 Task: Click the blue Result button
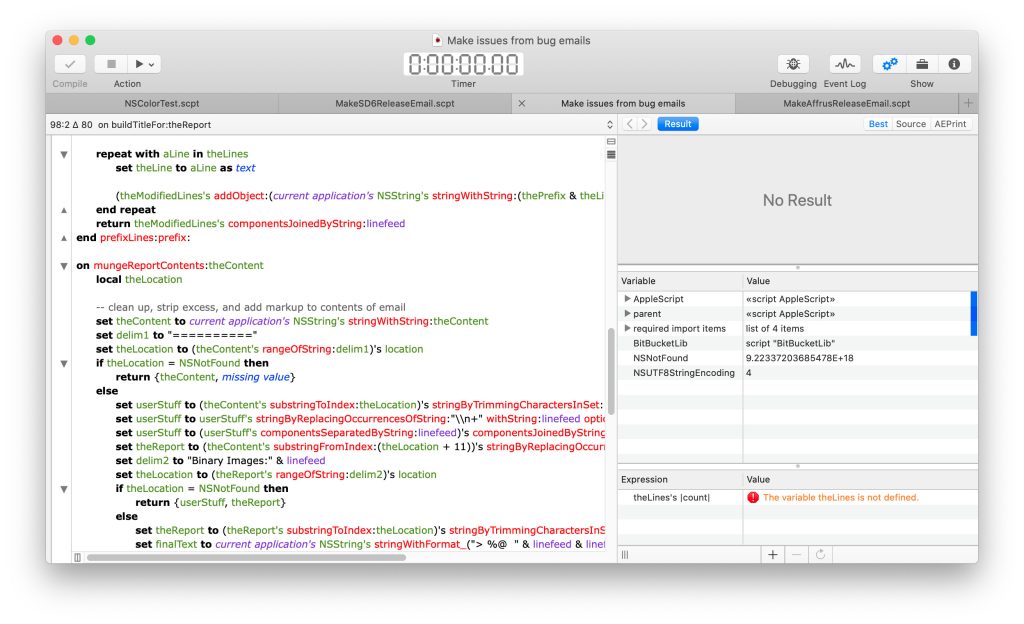click(678, 124)
